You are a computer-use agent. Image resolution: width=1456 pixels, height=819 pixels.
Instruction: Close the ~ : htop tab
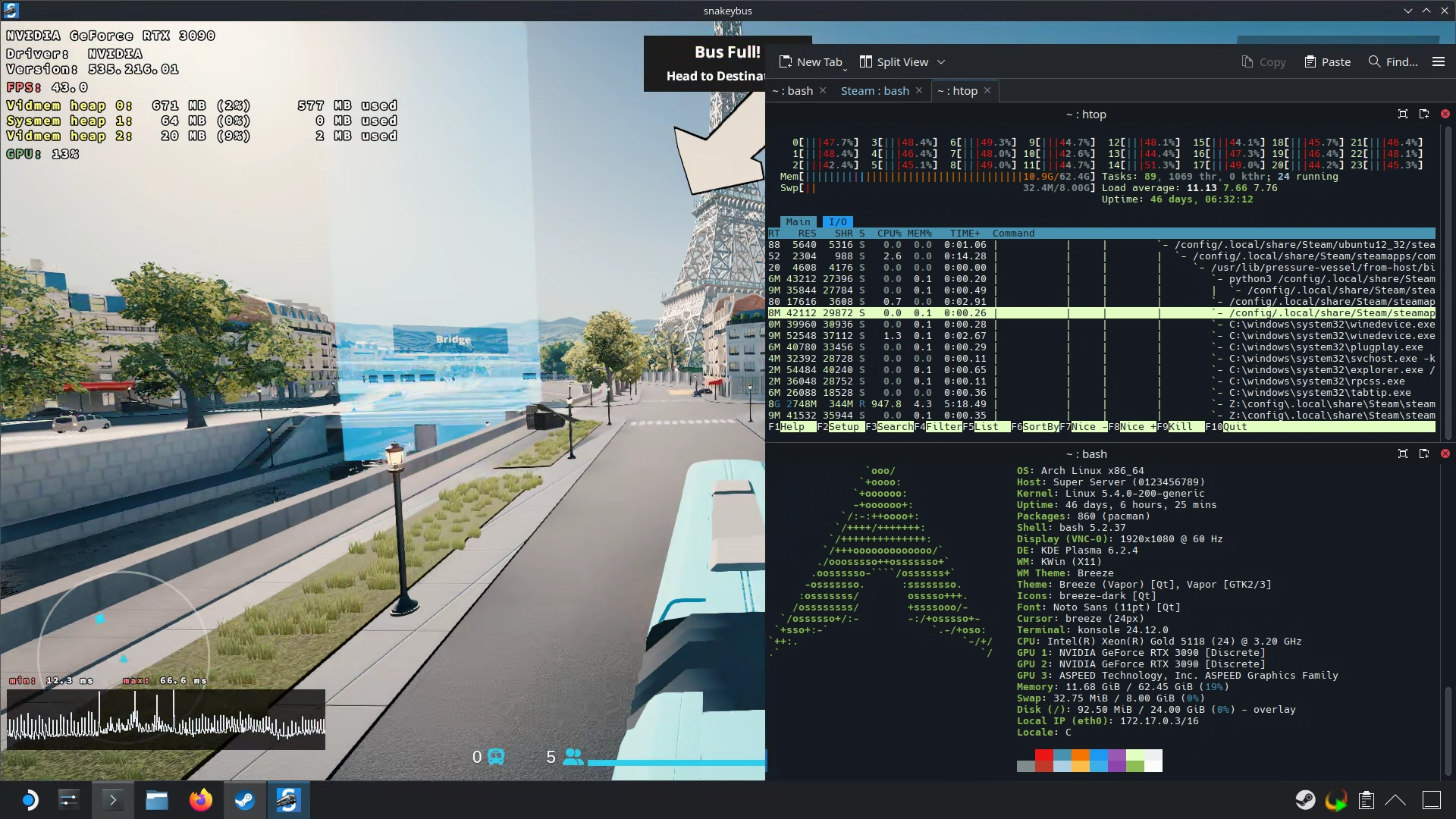click(987, 91)
